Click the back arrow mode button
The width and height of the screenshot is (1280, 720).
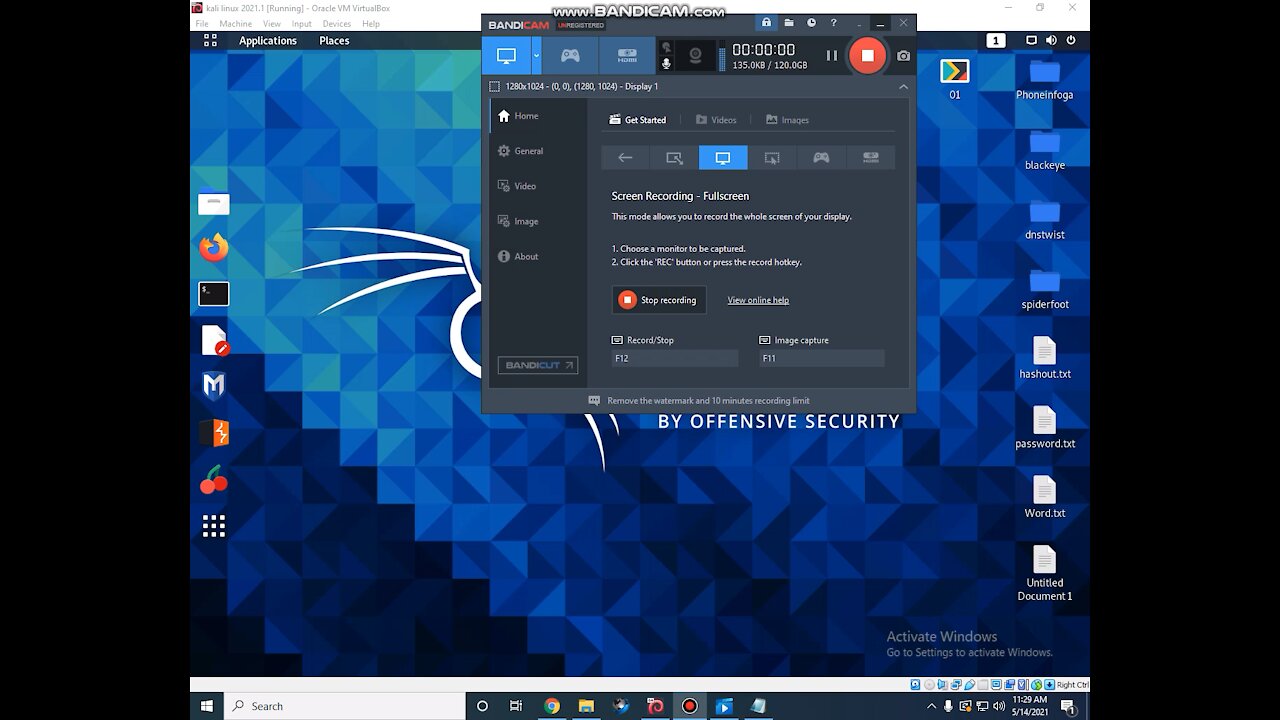(x=625, y=158)
